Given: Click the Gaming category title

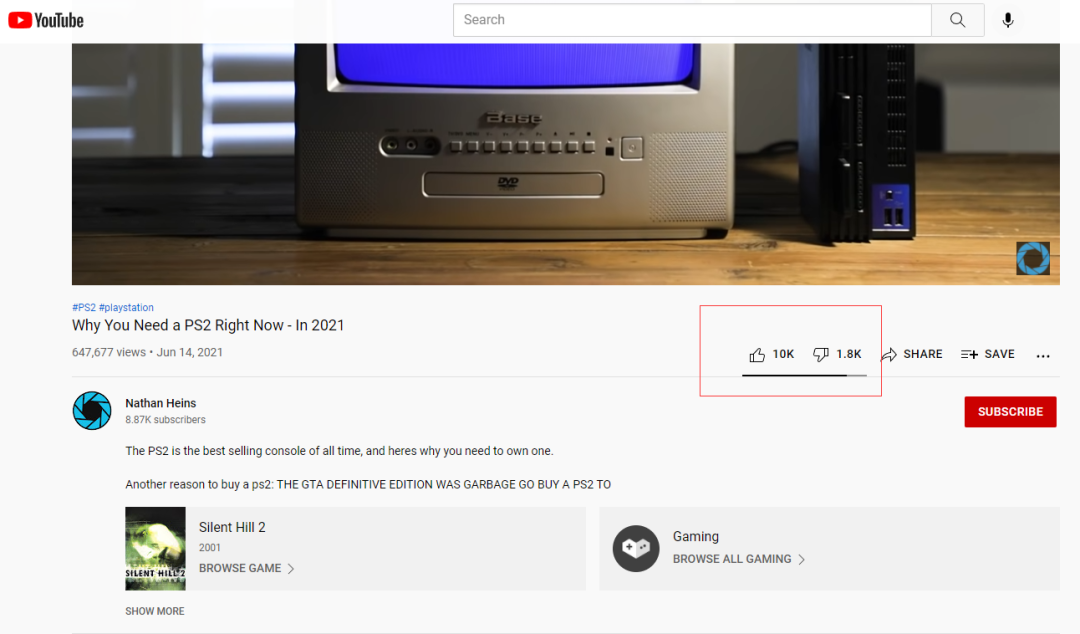Looking at the screenshot, I should pos(696,536).
